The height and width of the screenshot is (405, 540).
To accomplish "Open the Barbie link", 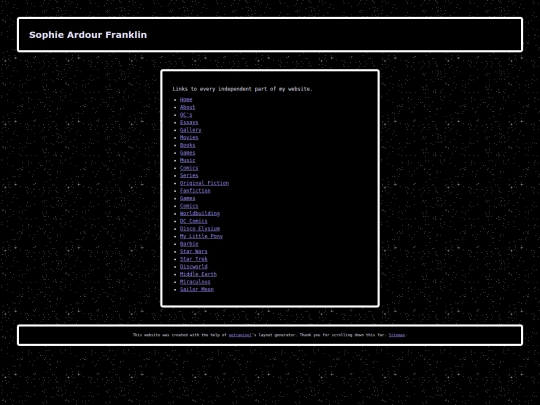I will 189,244.
